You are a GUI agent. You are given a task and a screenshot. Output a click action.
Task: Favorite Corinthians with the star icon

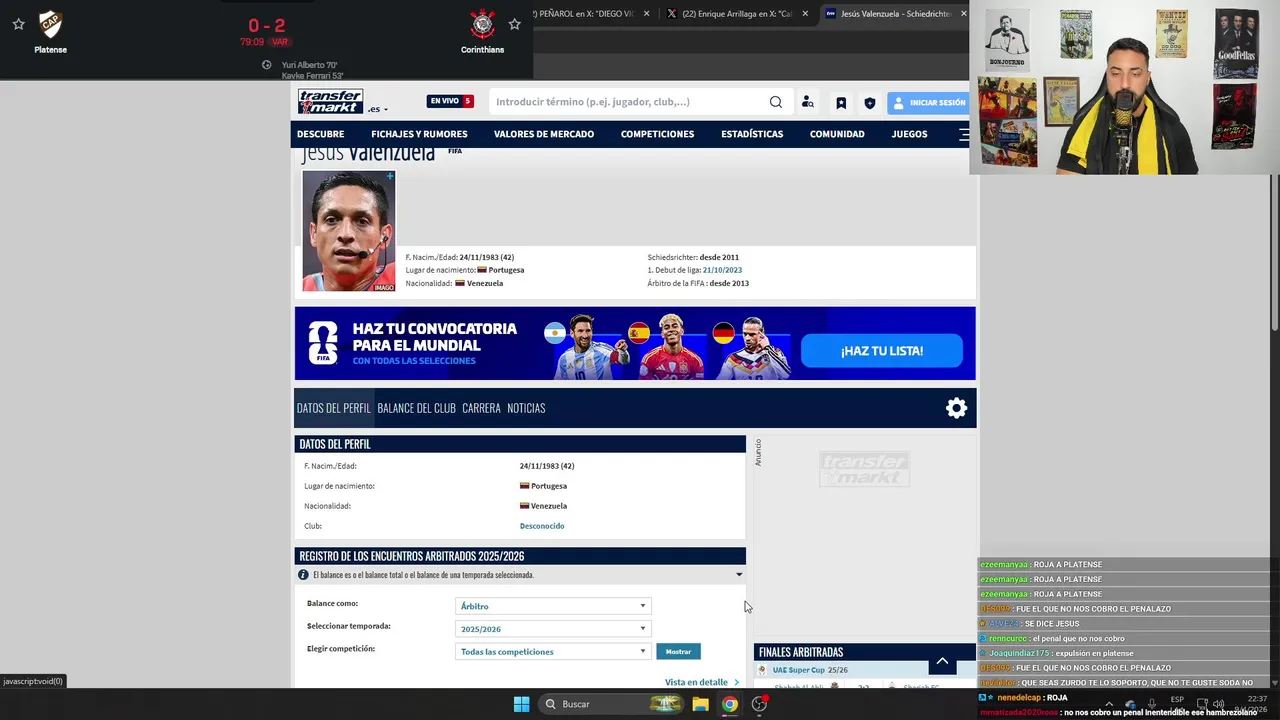point(515,24)
